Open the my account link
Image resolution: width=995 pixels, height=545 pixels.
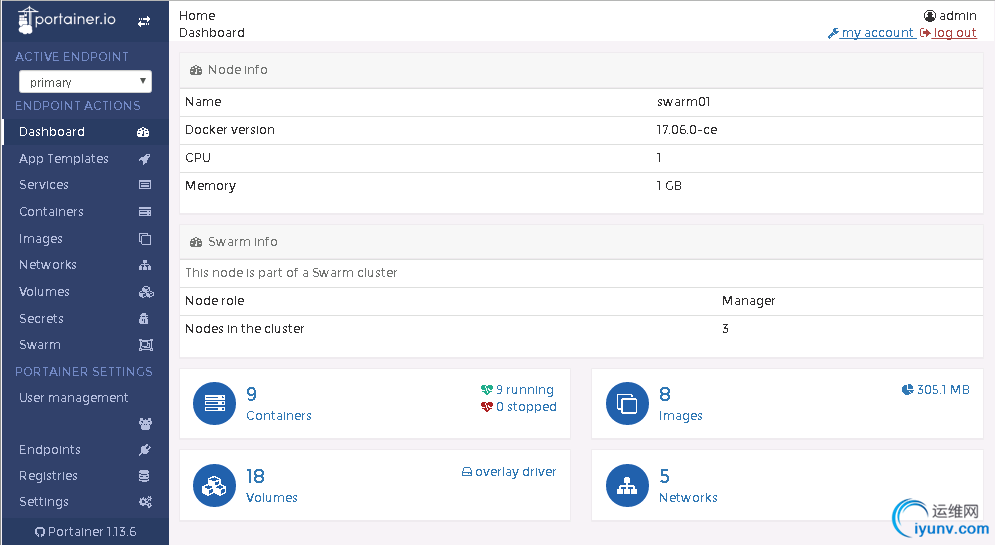point(877,32)
